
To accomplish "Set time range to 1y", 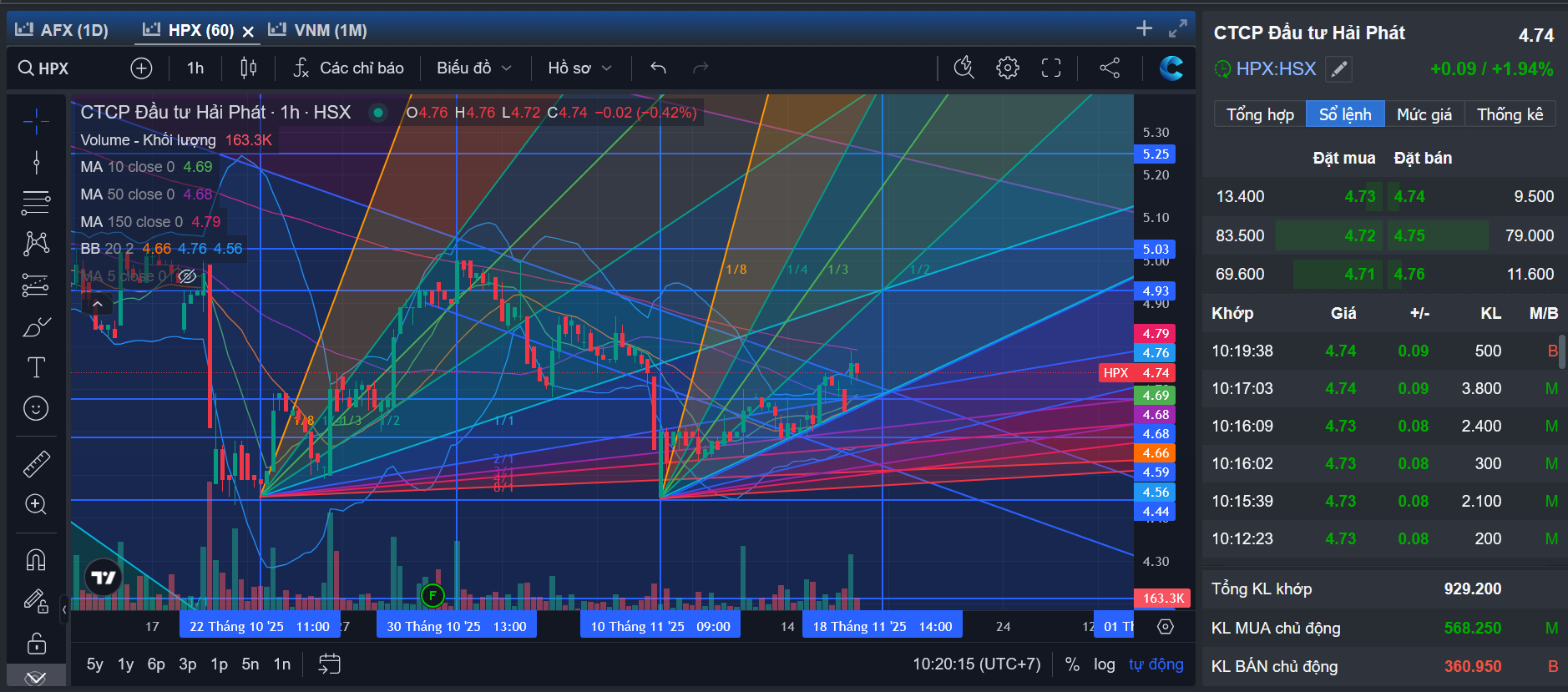I will tap(126, 664).
